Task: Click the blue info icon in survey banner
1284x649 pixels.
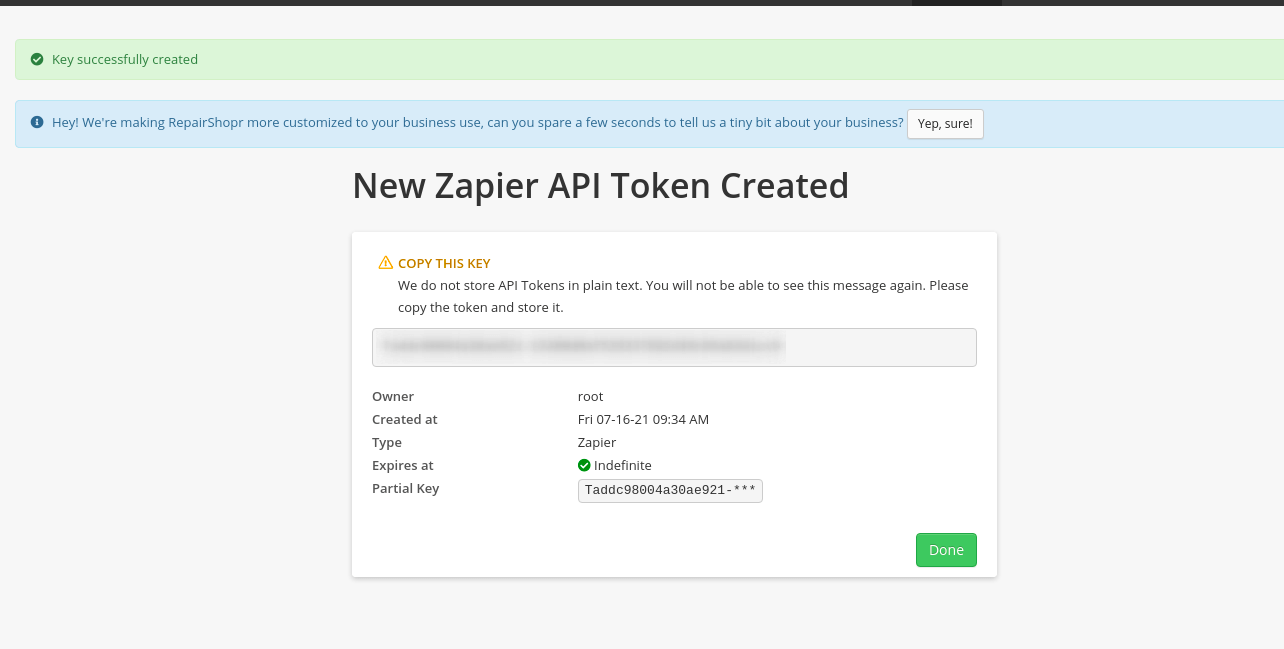Action: (37, 122)
